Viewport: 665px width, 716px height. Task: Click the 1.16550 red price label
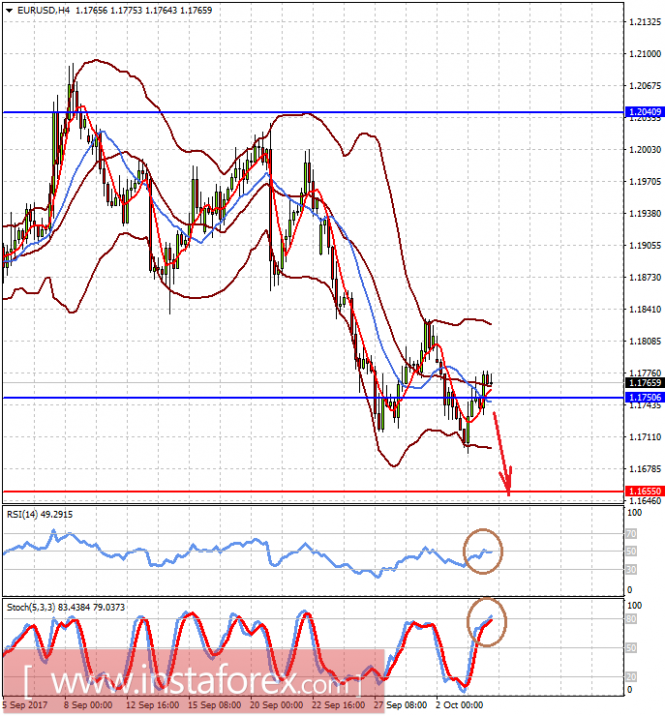coord(644,491)
